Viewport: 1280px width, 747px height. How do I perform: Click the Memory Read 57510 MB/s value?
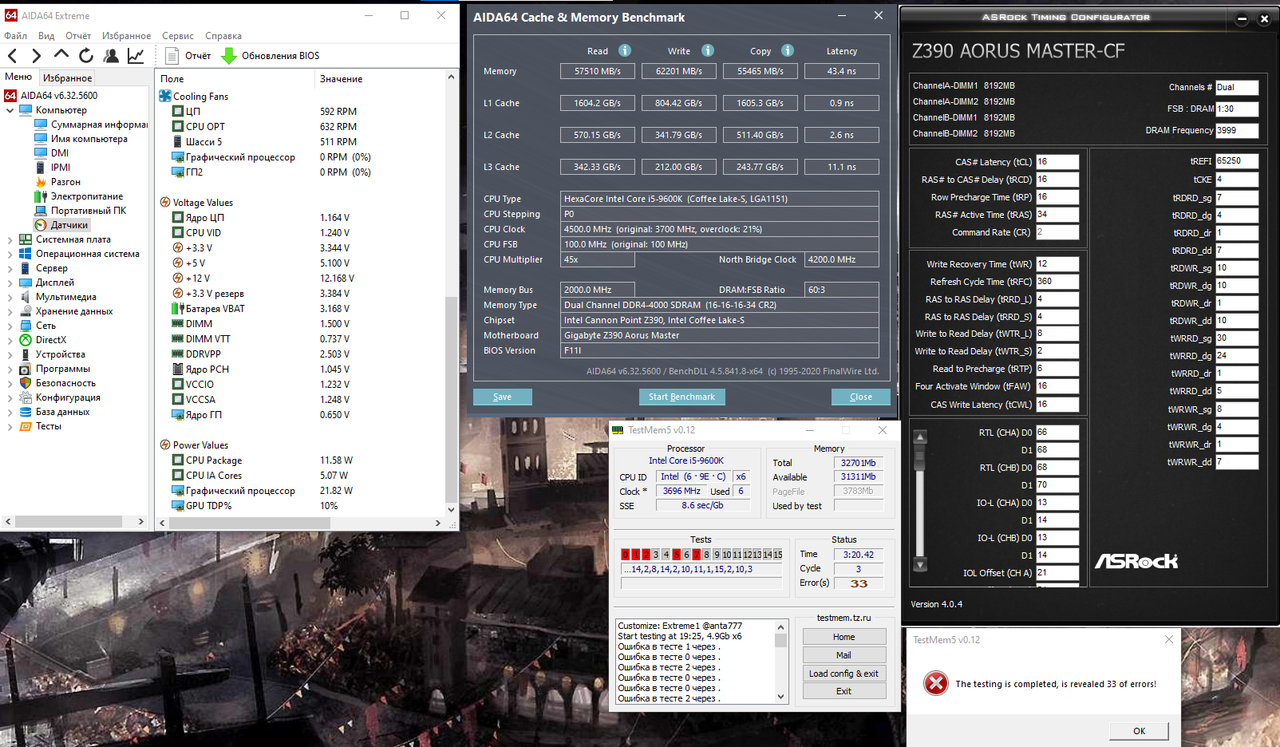(597, 72)
